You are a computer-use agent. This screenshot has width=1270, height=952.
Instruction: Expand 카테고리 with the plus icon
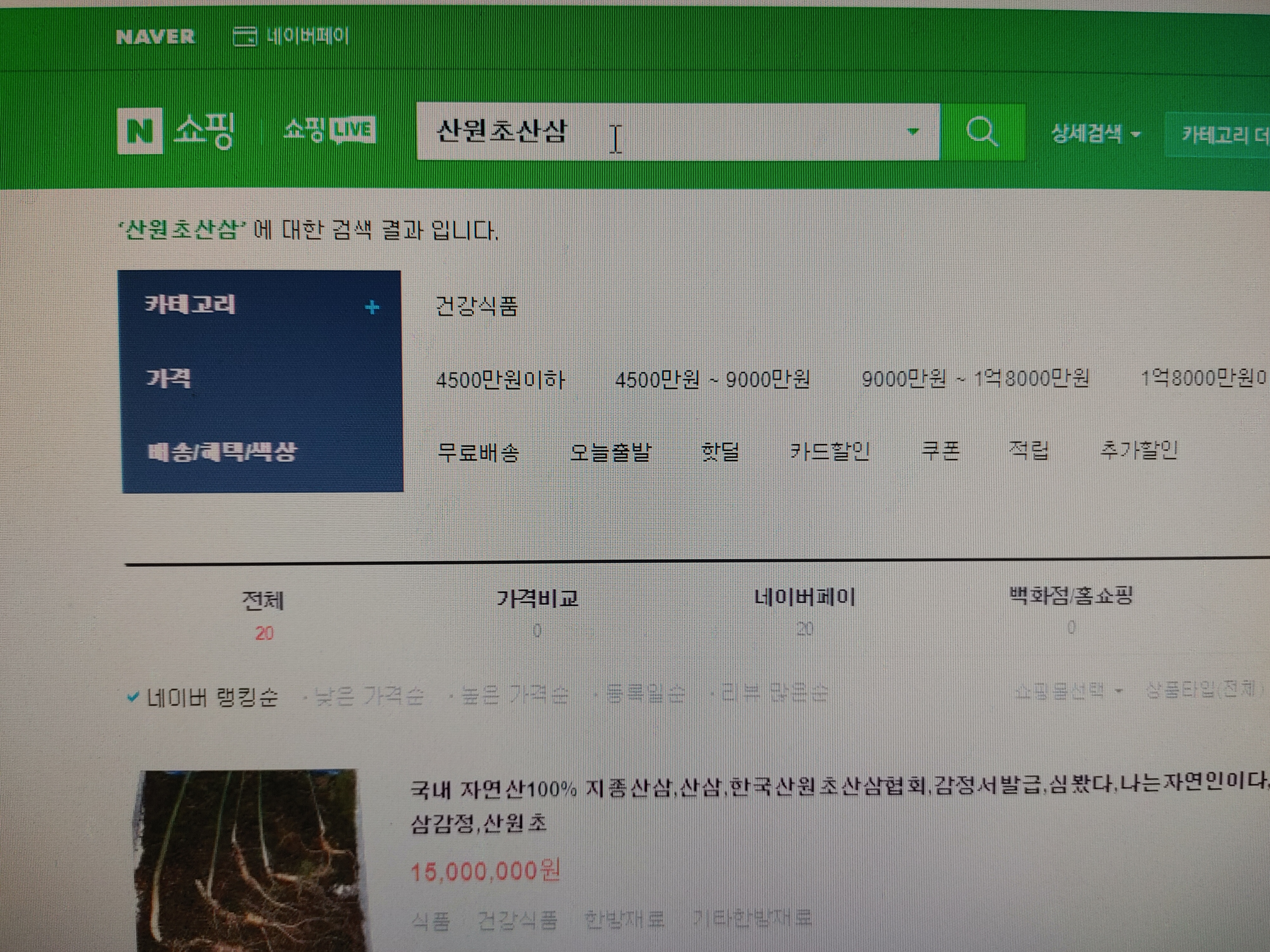[372, 307]
